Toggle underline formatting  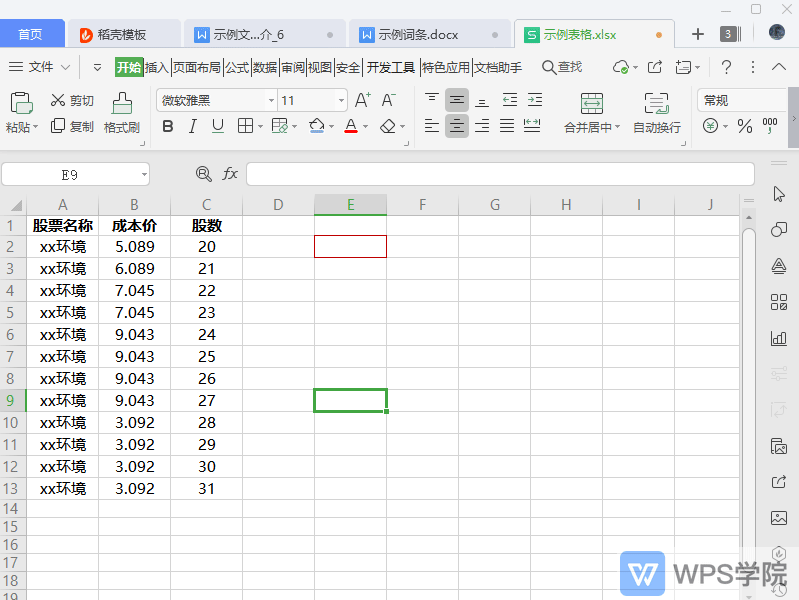click(x=217, y=127)
